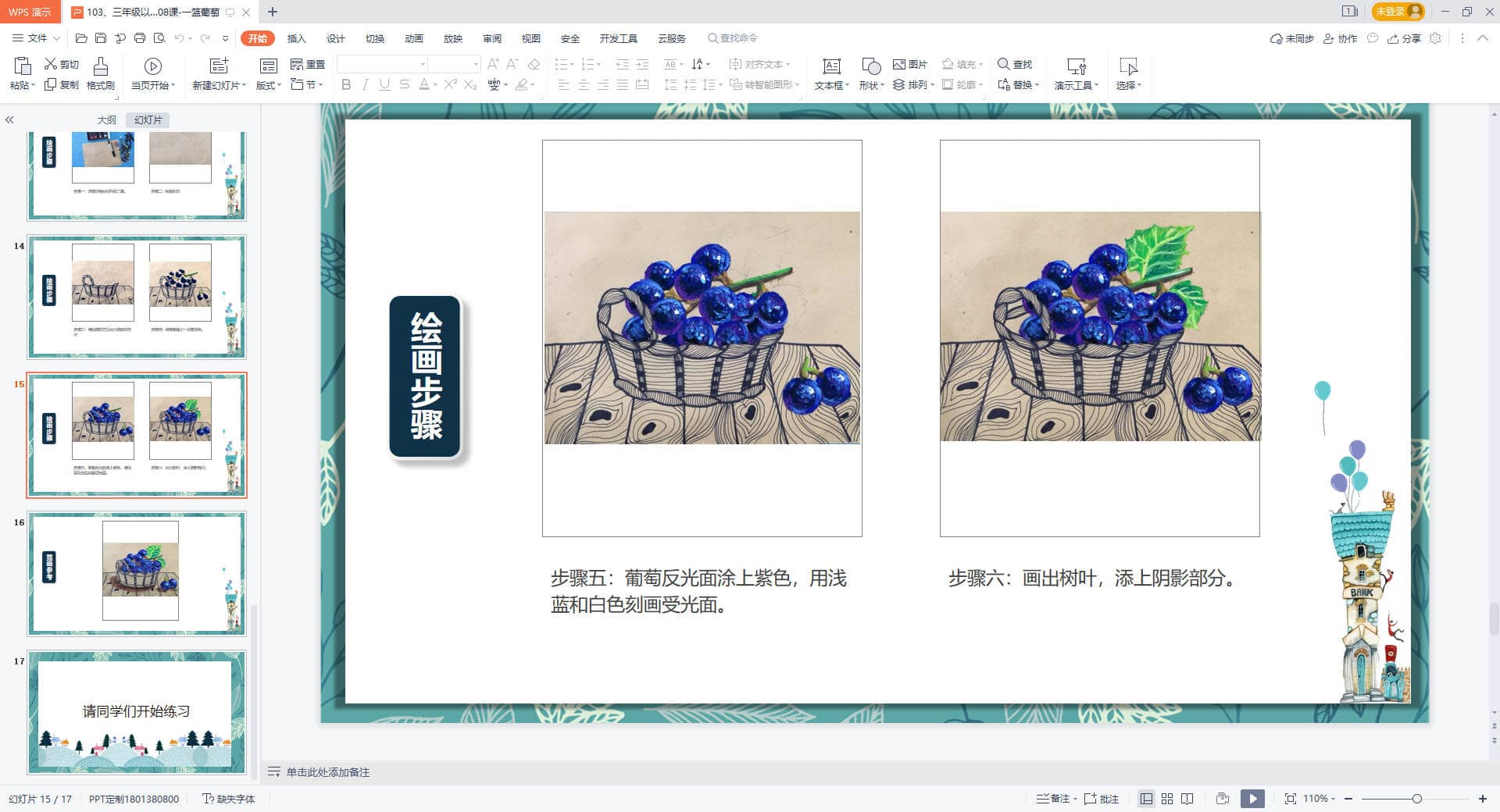Click the zoom slider handle
The height and width of the screenshot is (812, 1500).
[1416, 799]
